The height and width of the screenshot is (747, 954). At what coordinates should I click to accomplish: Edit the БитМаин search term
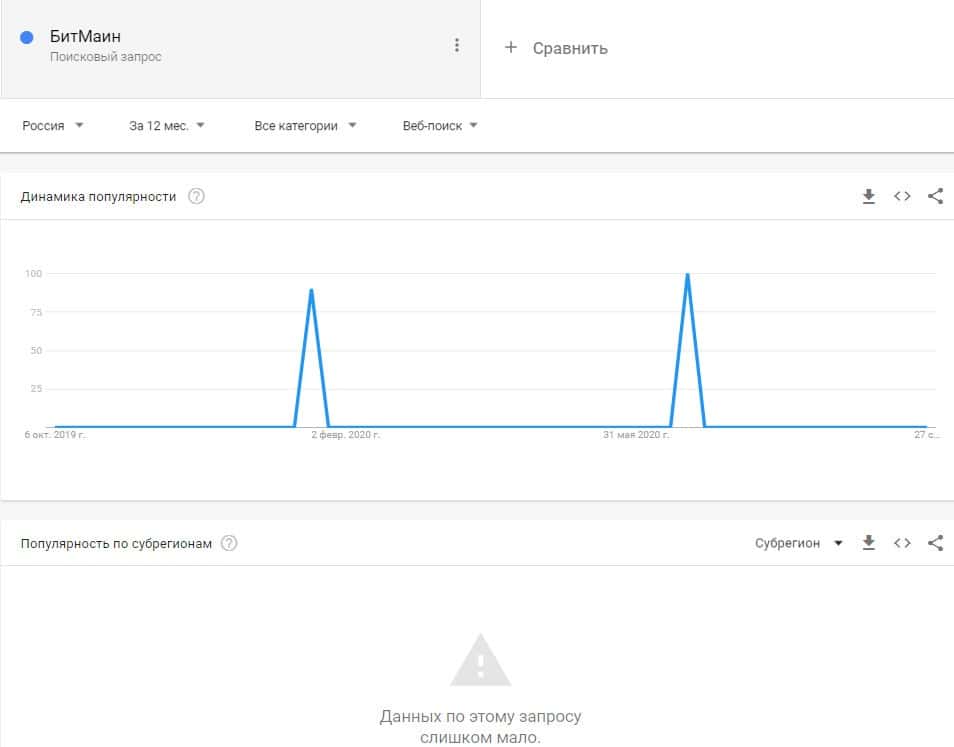pyautogui.click(x=85, y=36)
